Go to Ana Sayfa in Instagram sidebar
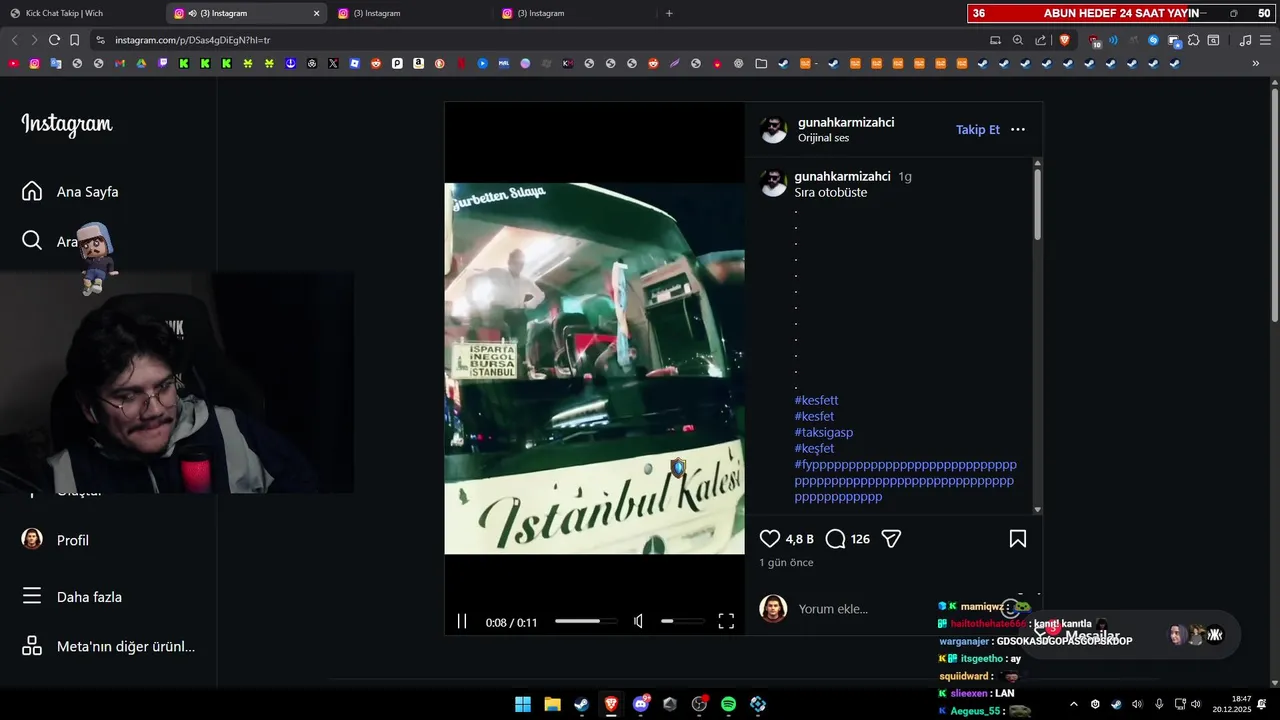Screen dimensions: 1280x720 70,192
